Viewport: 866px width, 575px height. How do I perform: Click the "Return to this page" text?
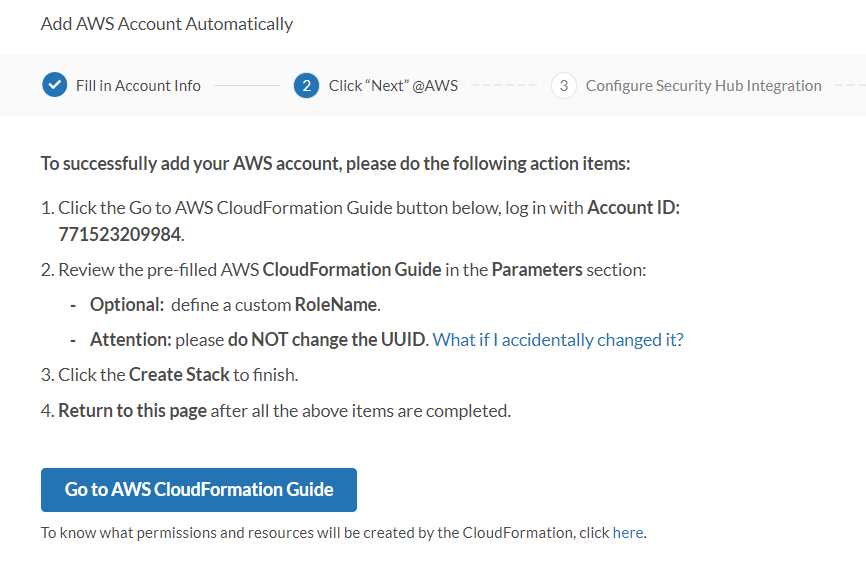coord(132,410)
